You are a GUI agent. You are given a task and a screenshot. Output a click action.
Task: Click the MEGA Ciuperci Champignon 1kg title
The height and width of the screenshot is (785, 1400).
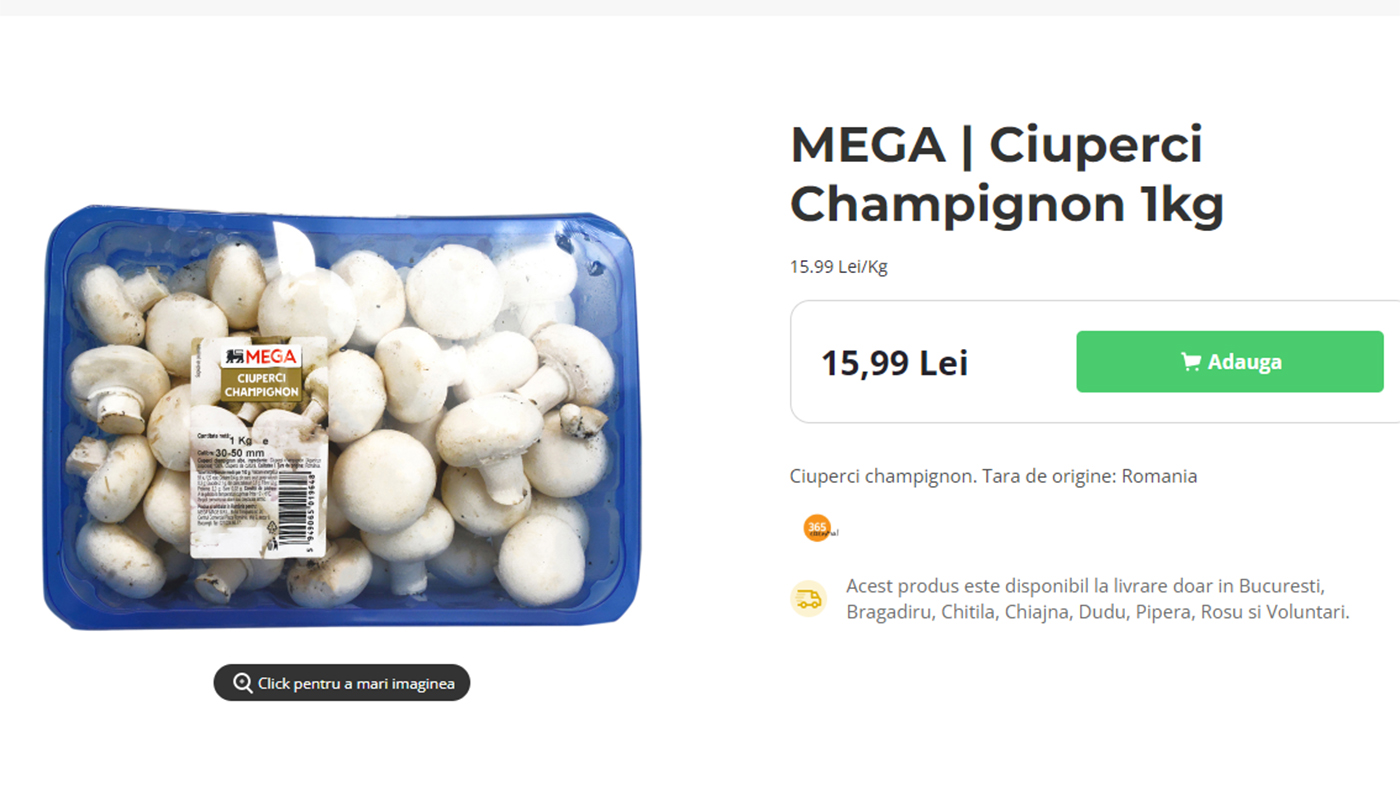pos(1007,174)
